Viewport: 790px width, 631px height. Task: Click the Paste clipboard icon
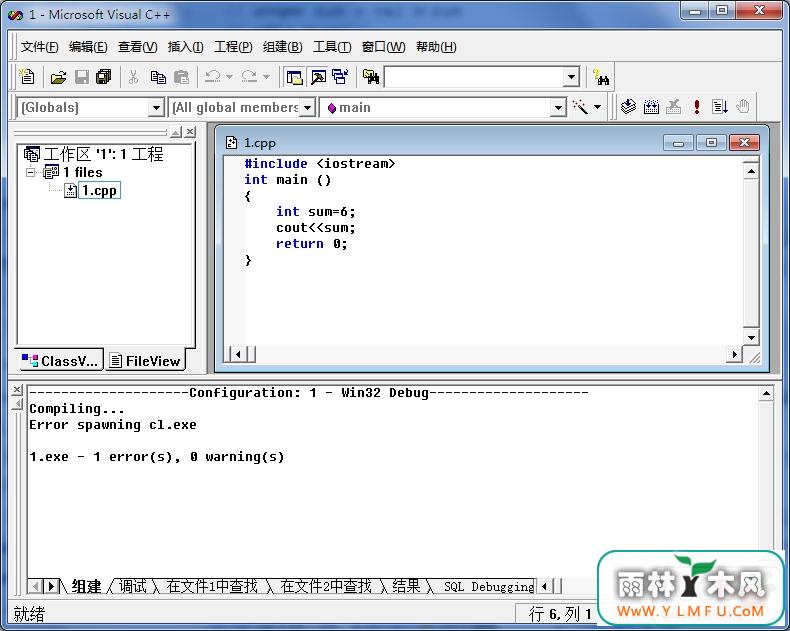[x=181, y=77]
